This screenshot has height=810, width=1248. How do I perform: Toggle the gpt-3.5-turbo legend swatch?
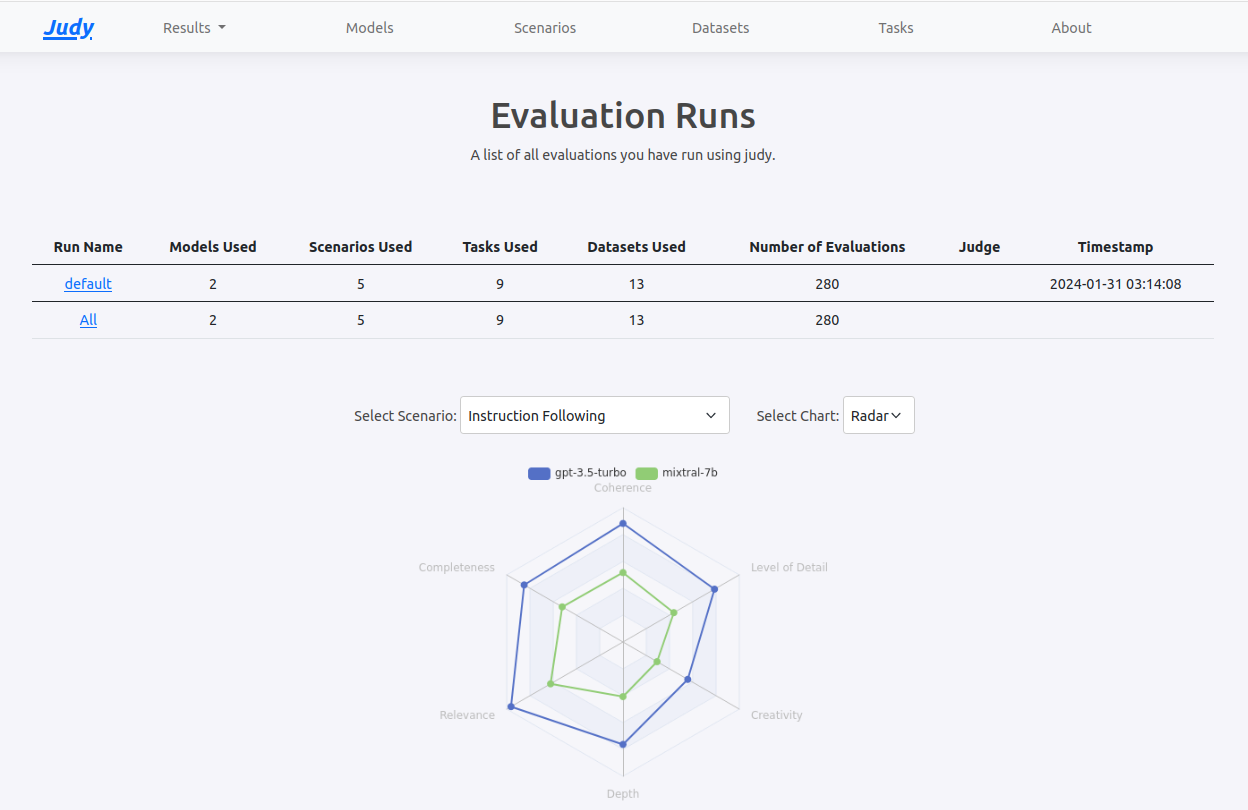pos(539,473)
